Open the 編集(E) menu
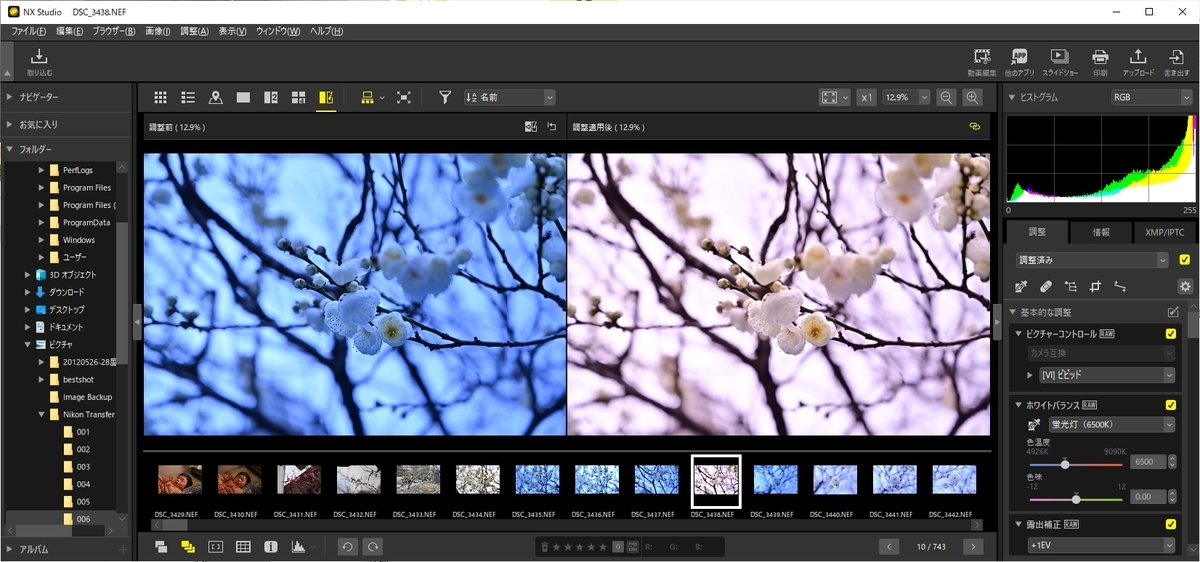This screenshot has width=1200, height=562. pyautogui.click(x=70, y=32)
